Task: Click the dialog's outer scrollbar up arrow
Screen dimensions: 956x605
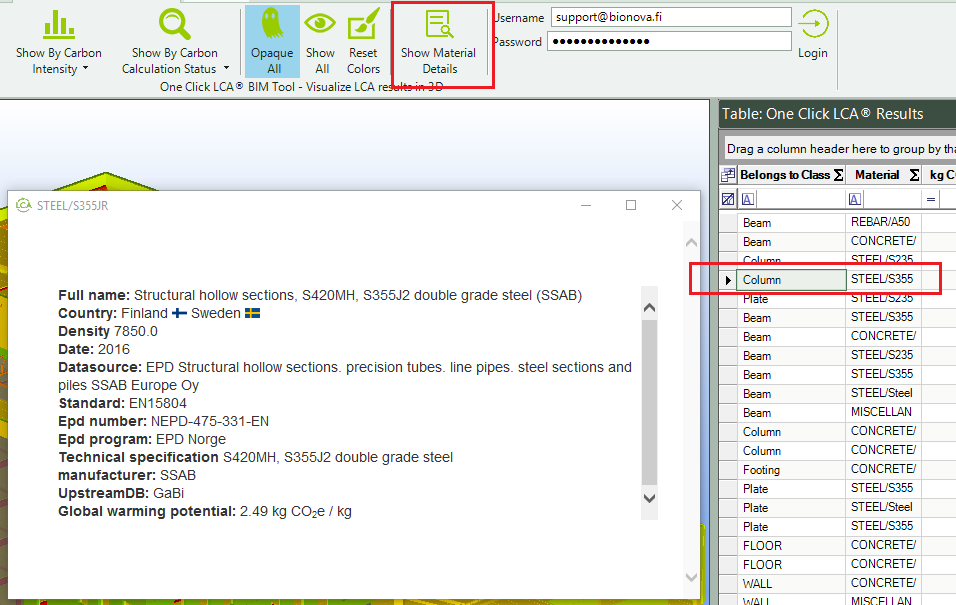Action: pyautogui.click(x=691, y=243)
